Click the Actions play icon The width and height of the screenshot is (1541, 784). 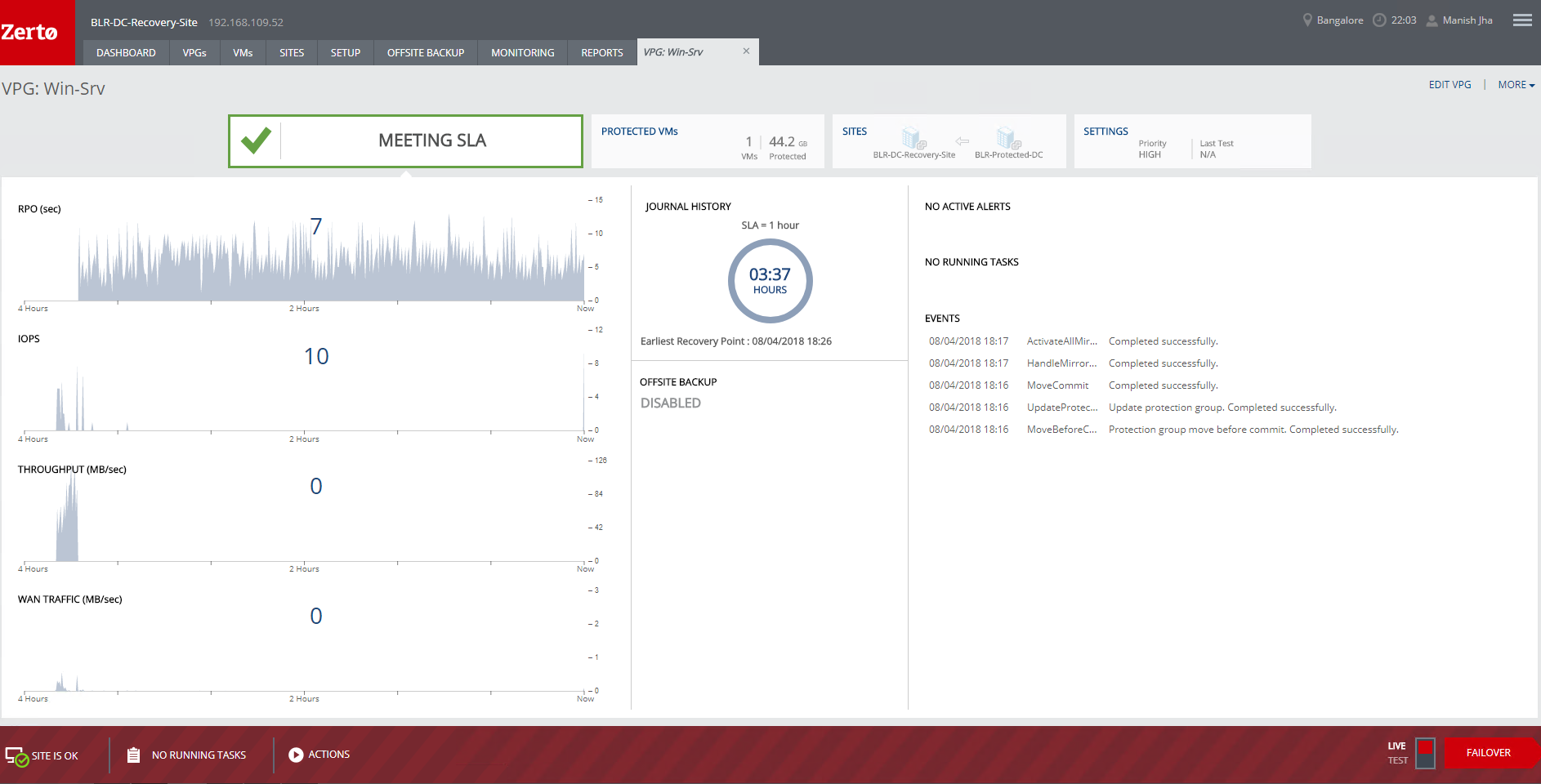[x=296, y=755]
